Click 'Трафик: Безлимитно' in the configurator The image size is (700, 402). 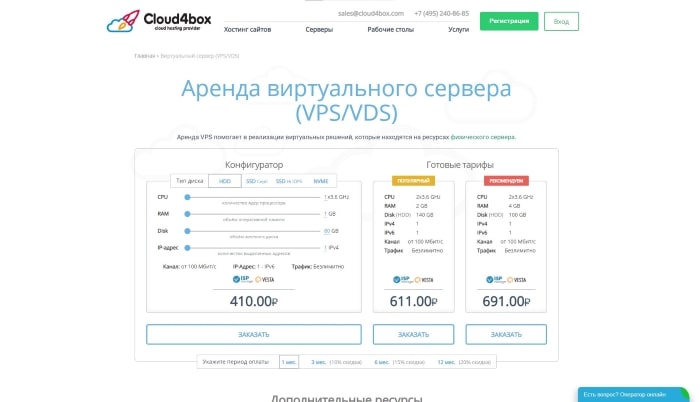(x=318, y=267)
